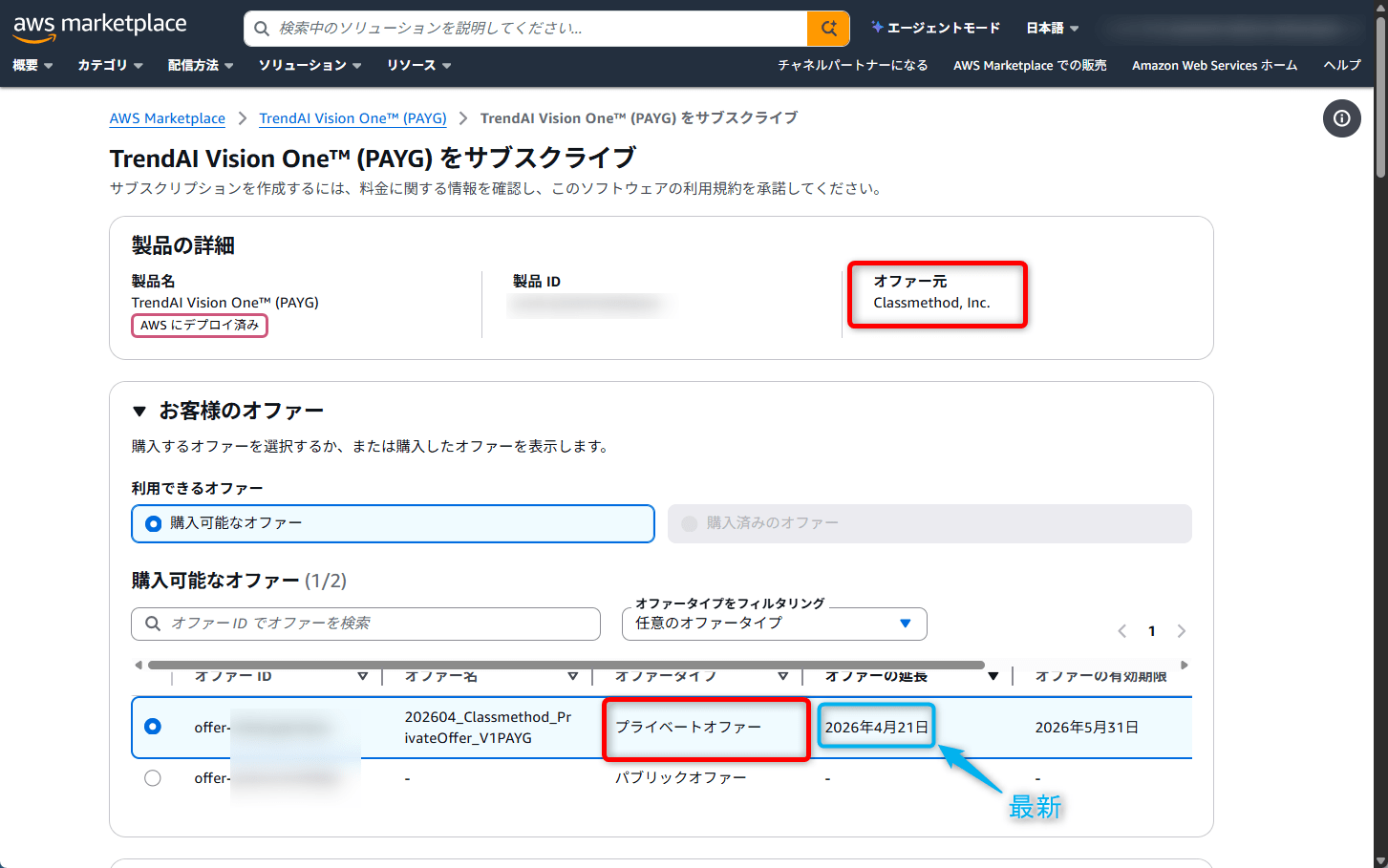Open the info panel circle icon
The image size is (1388, 868).
1341,118
